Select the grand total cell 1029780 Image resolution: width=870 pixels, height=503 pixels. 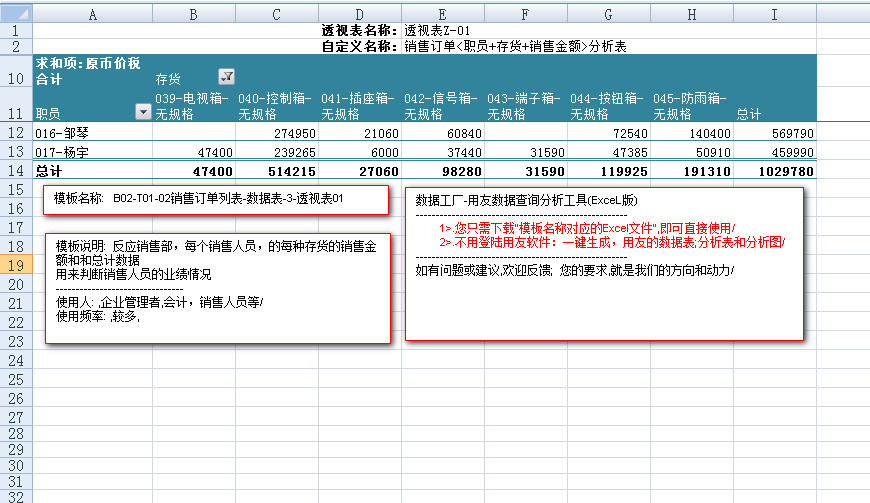click(774, 172)
